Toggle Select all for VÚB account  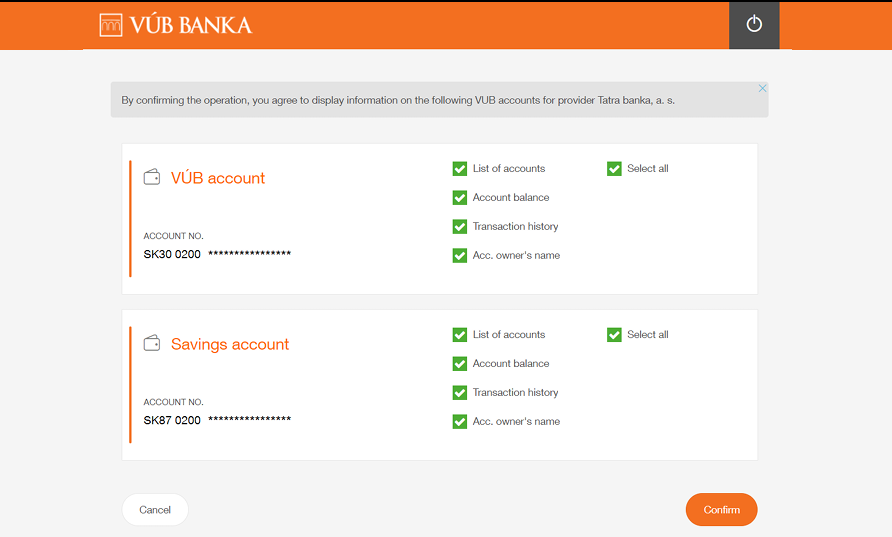click(614, 169)
